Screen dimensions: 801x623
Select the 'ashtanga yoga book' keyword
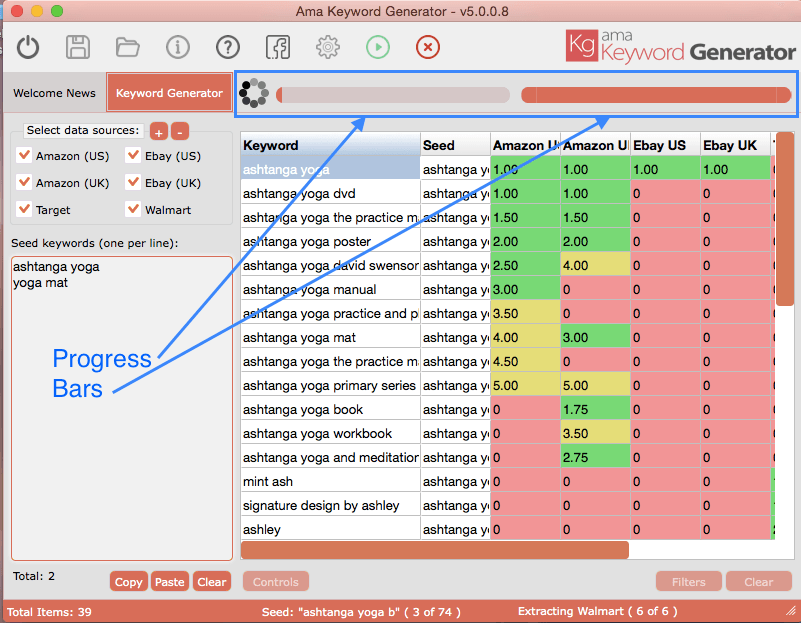331,410
